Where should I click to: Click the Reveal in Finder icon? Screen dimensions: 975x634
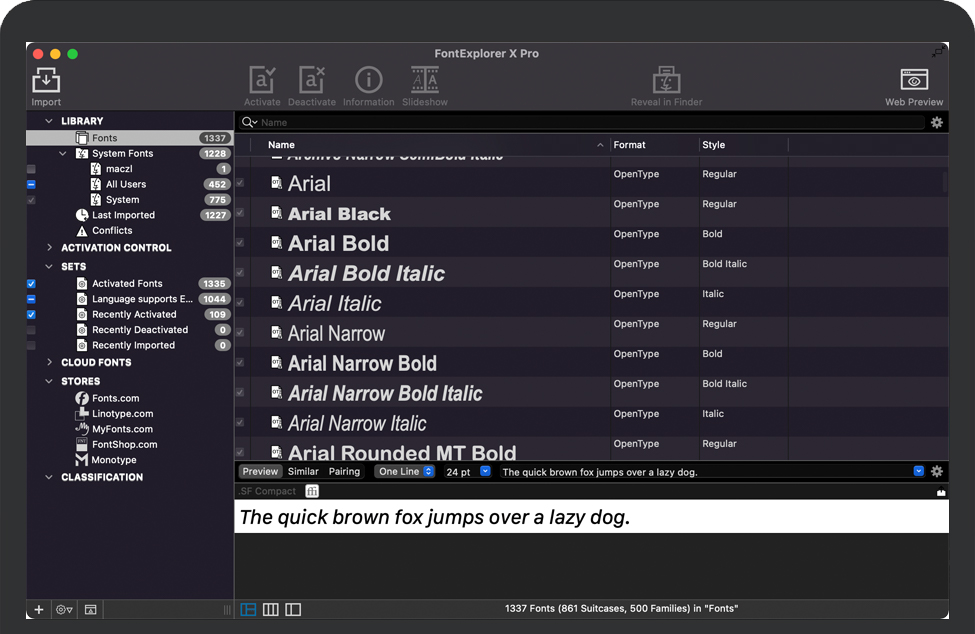(x=666, y=81)
